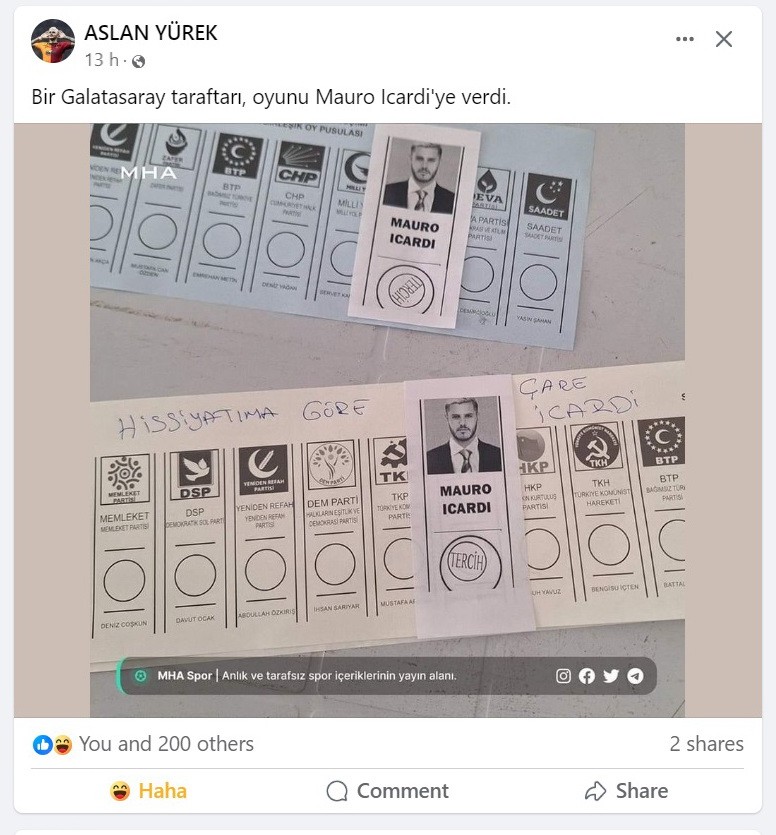Close the post with the X button
The width and height of the screenshot is (776, 835).
[724, 39]
